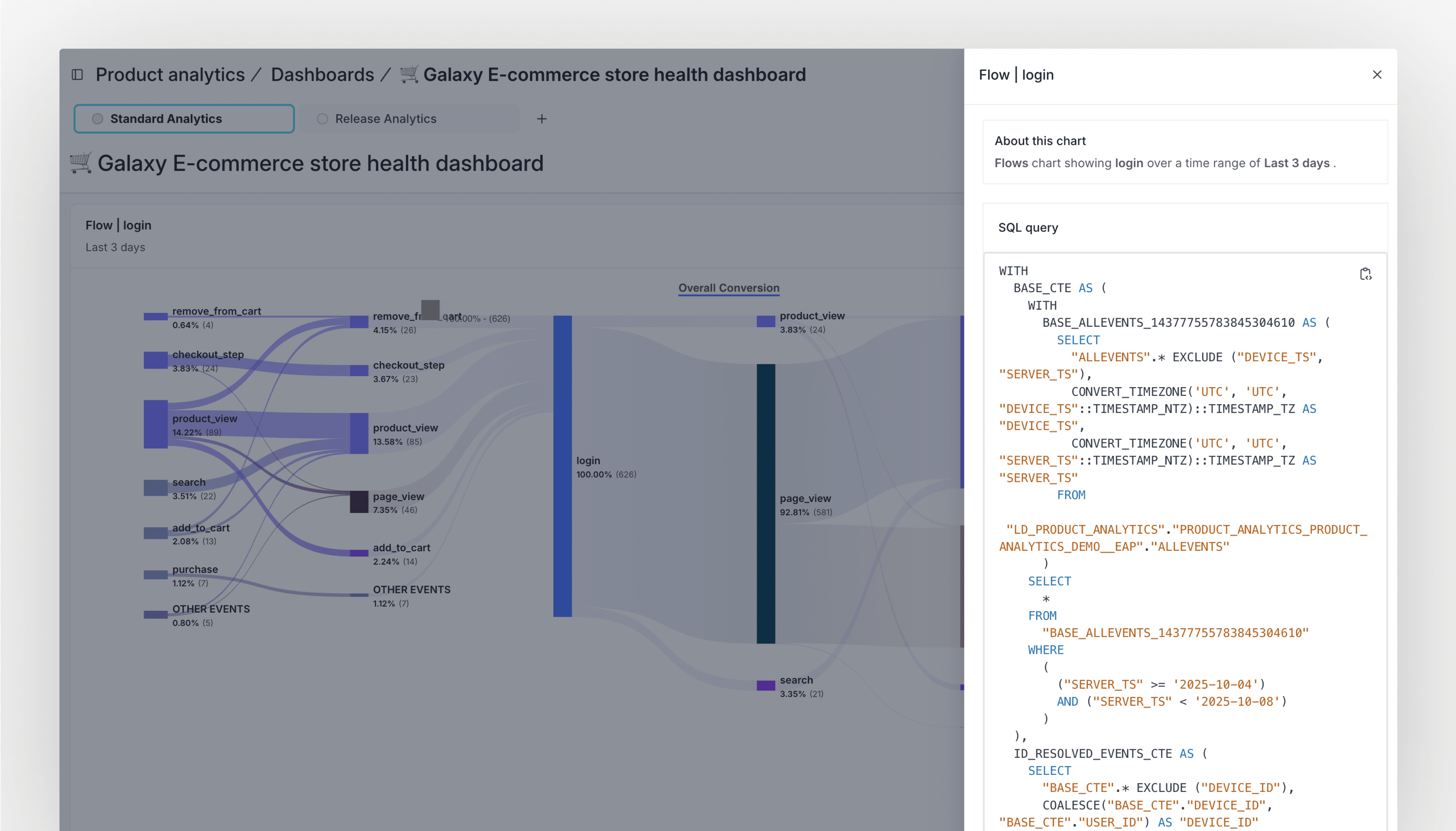1456x831 pixels.
Task: Open the Product analytics breadcrumb link
Action: (x=170, y=75)
